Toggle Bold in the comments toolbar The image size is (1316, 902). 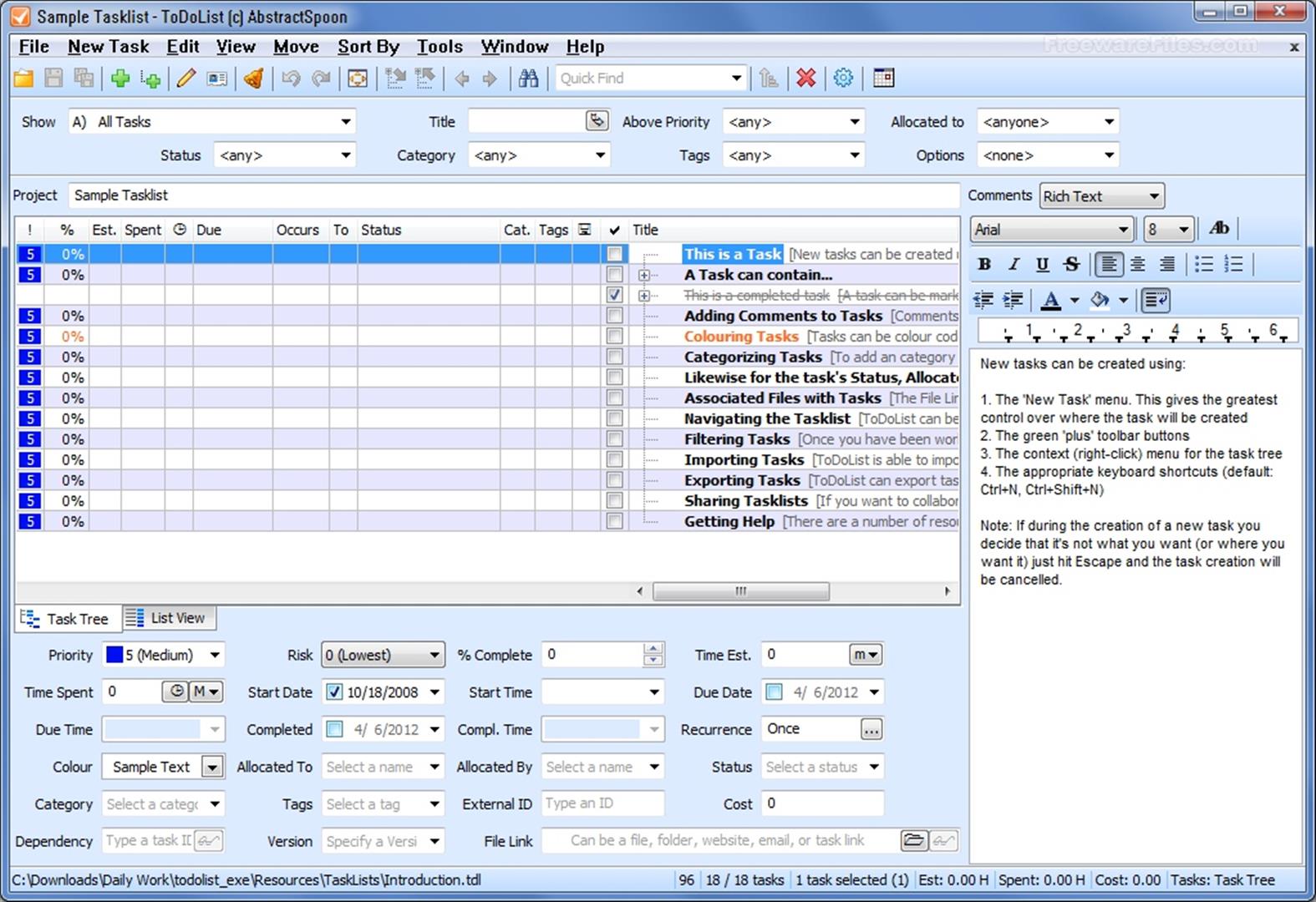coord(984,265)
